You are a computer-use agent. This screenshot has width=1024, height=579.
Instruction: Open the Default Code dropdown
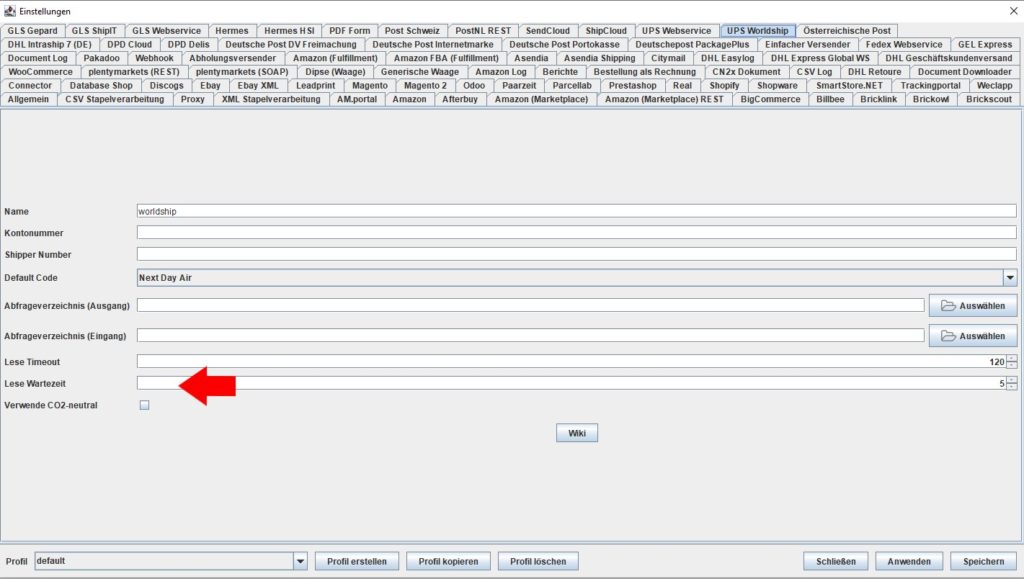pos(1010,277)
